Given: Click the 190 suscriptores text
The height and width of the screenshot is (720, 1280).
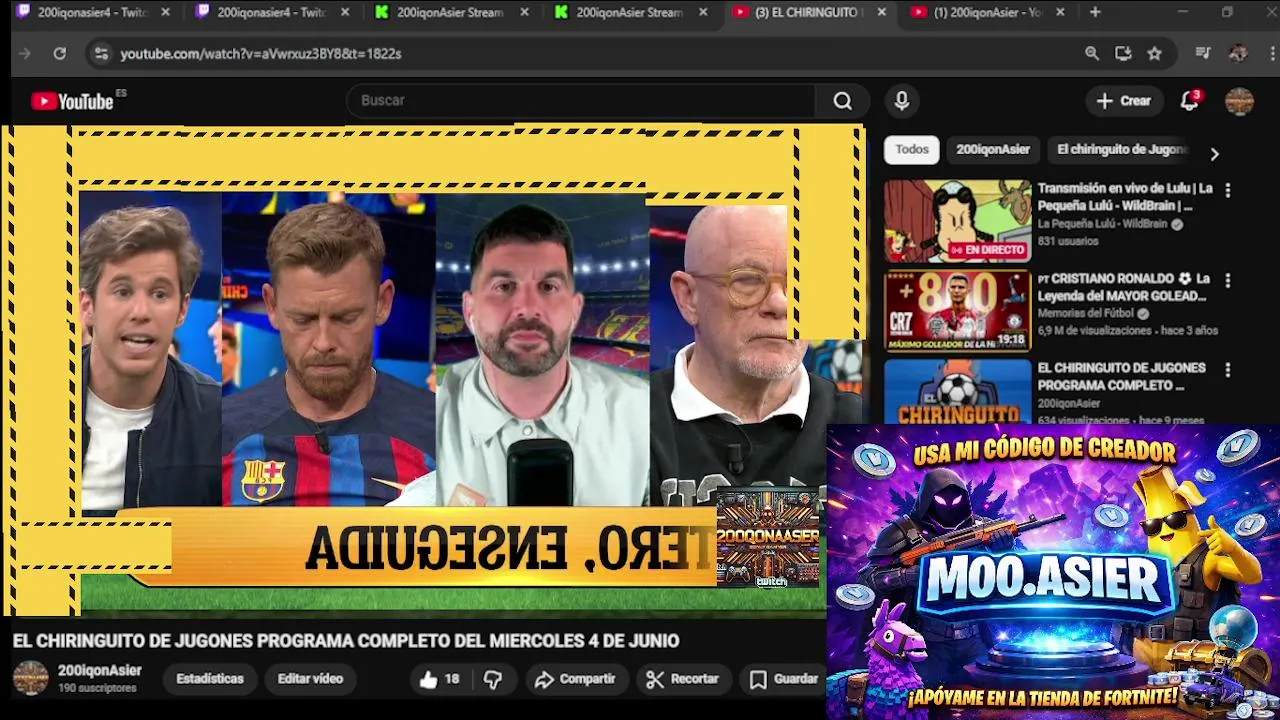Looking at the screenshot, I should pyautogui.click(x=97, y=689).
